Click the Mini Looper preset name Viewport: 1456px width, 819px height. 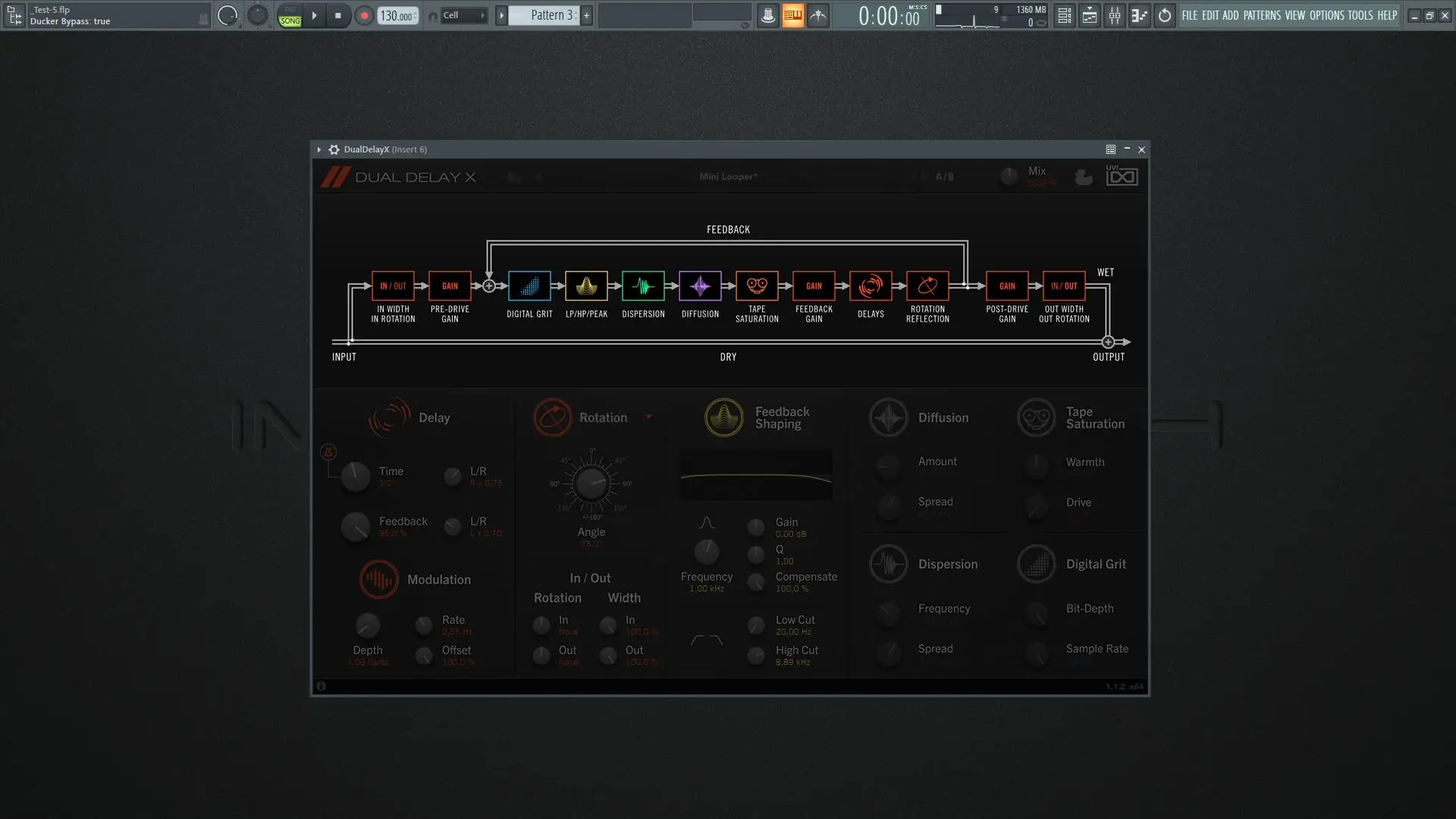tap(728, 177)
